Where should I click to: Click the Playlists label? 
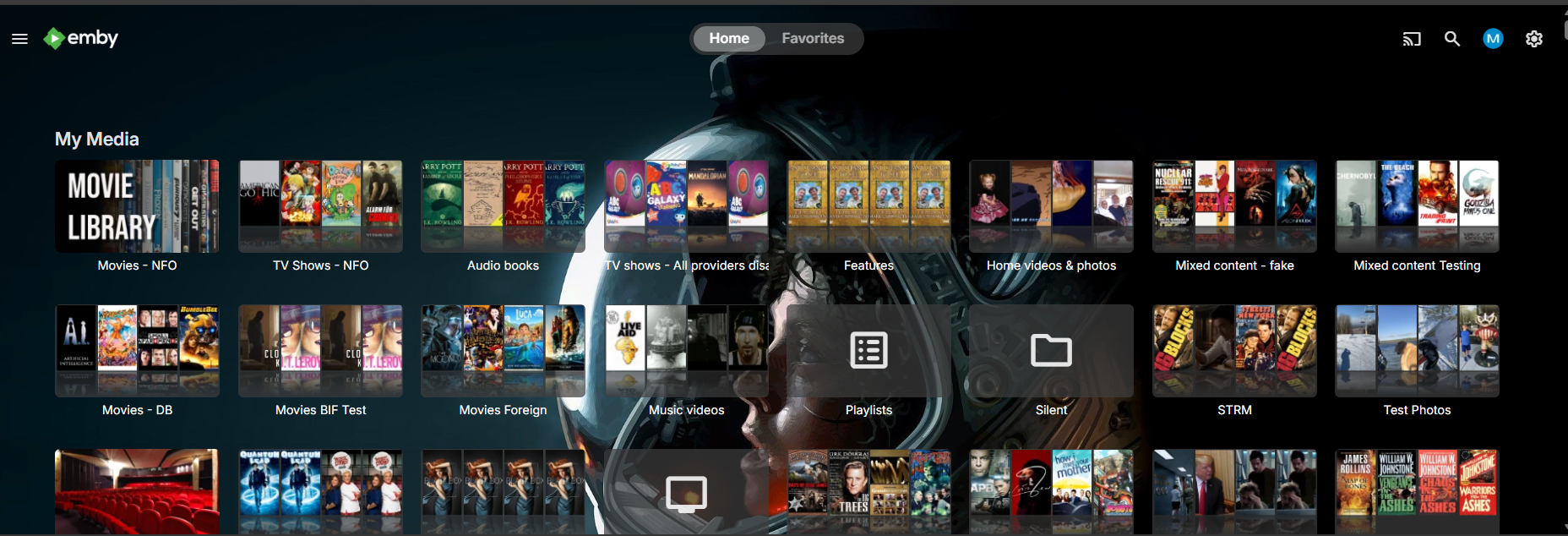(x=868, y=410)
